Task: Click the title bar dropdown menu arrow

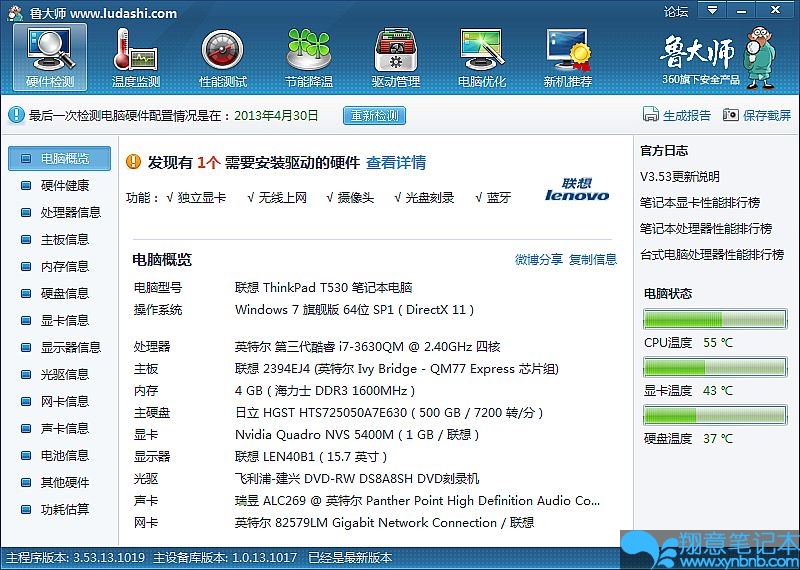Action: click(712, 10)
